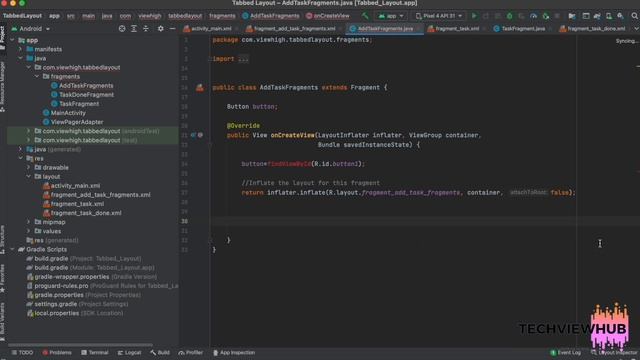
Task: Expand the mipmap folder
Action: (x=29, y=222)
